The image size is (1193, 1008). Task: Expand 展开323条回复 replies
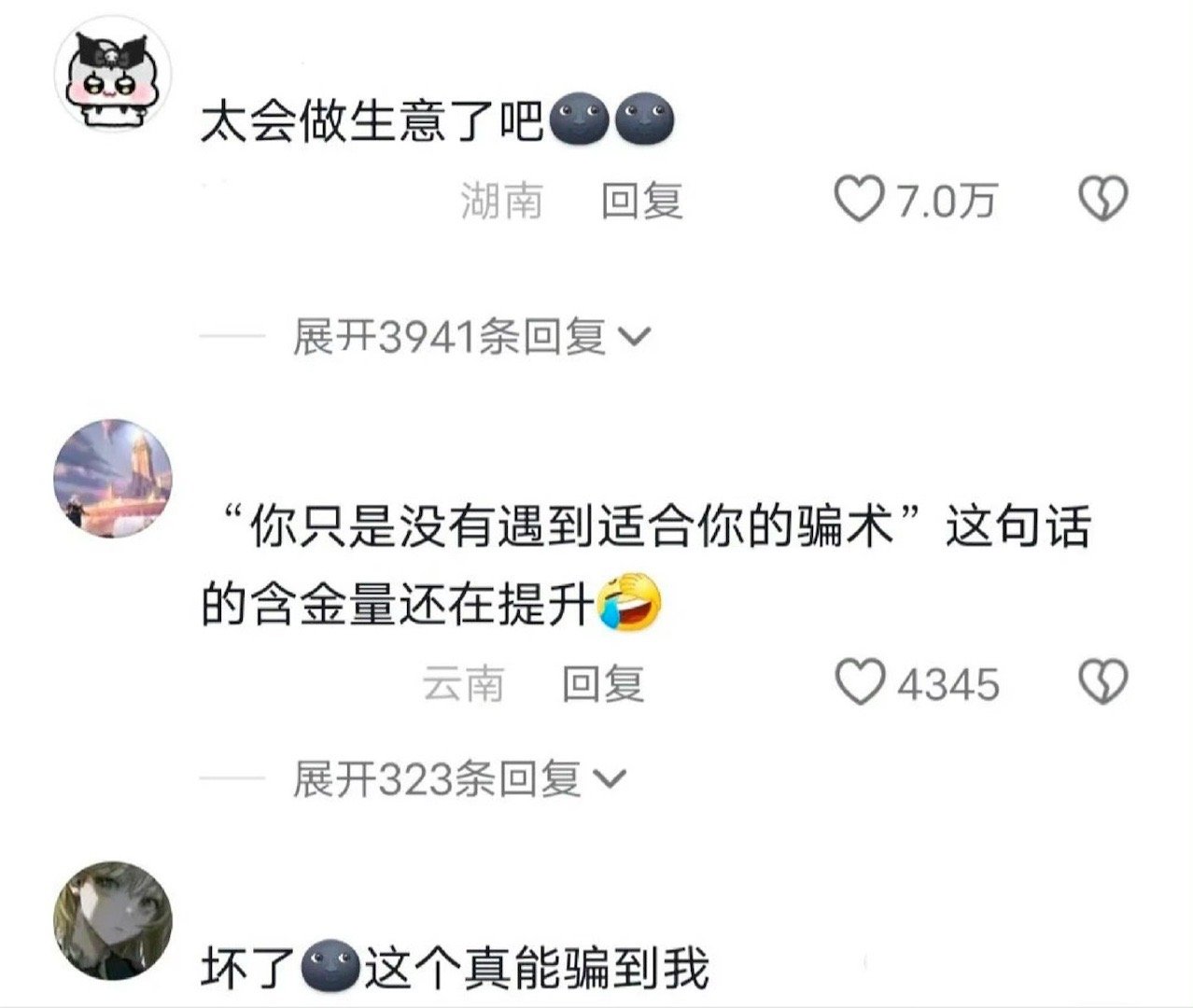click(x=458, y=779)
